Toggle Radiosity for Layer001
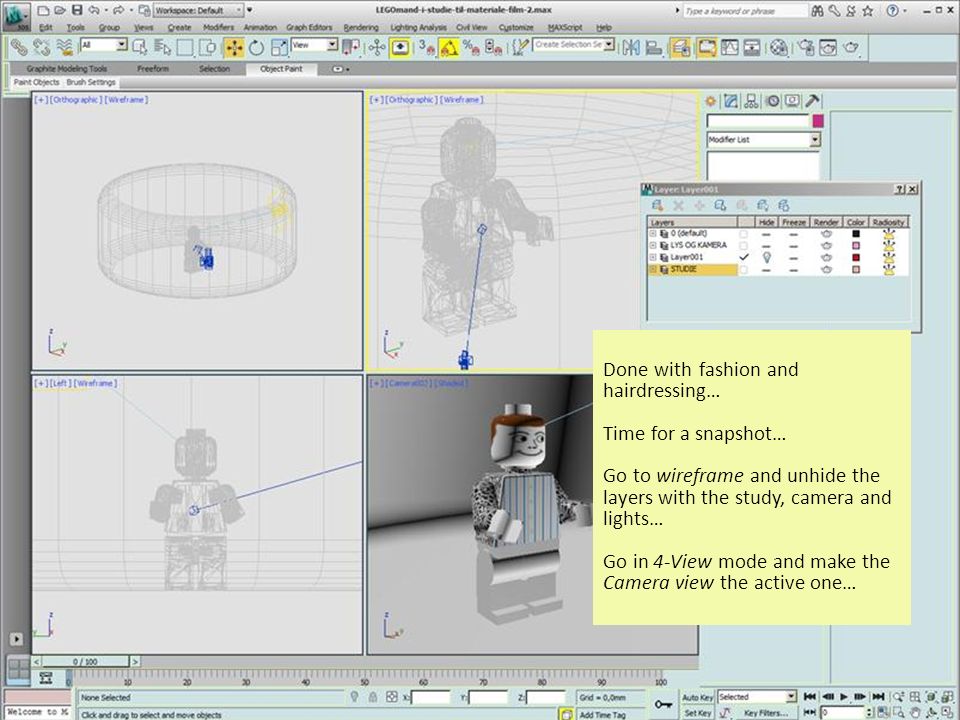 (x=888, y=258)
